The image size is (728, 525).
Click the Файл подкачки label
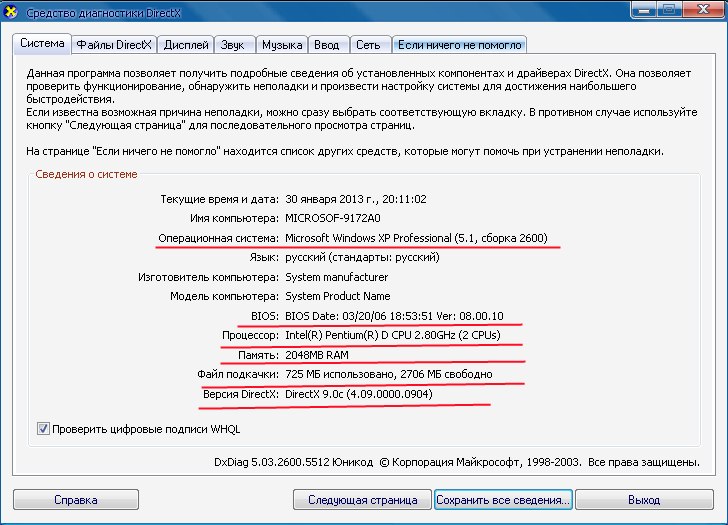point(238,374)
